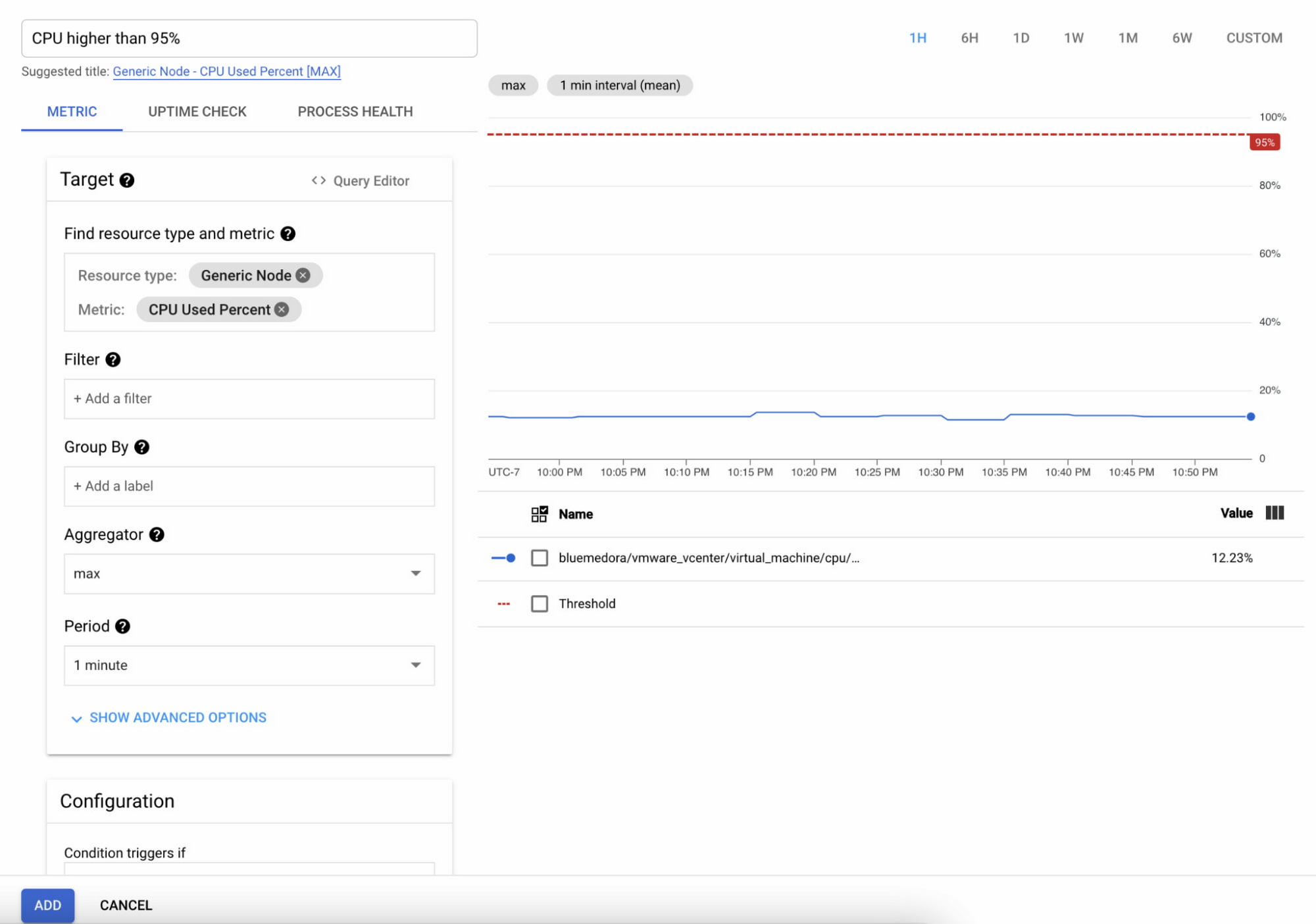This screenshot has width=1316, height=924.
Task: Choose the CUSTOM time range
Action: [x=1254, y=38]
